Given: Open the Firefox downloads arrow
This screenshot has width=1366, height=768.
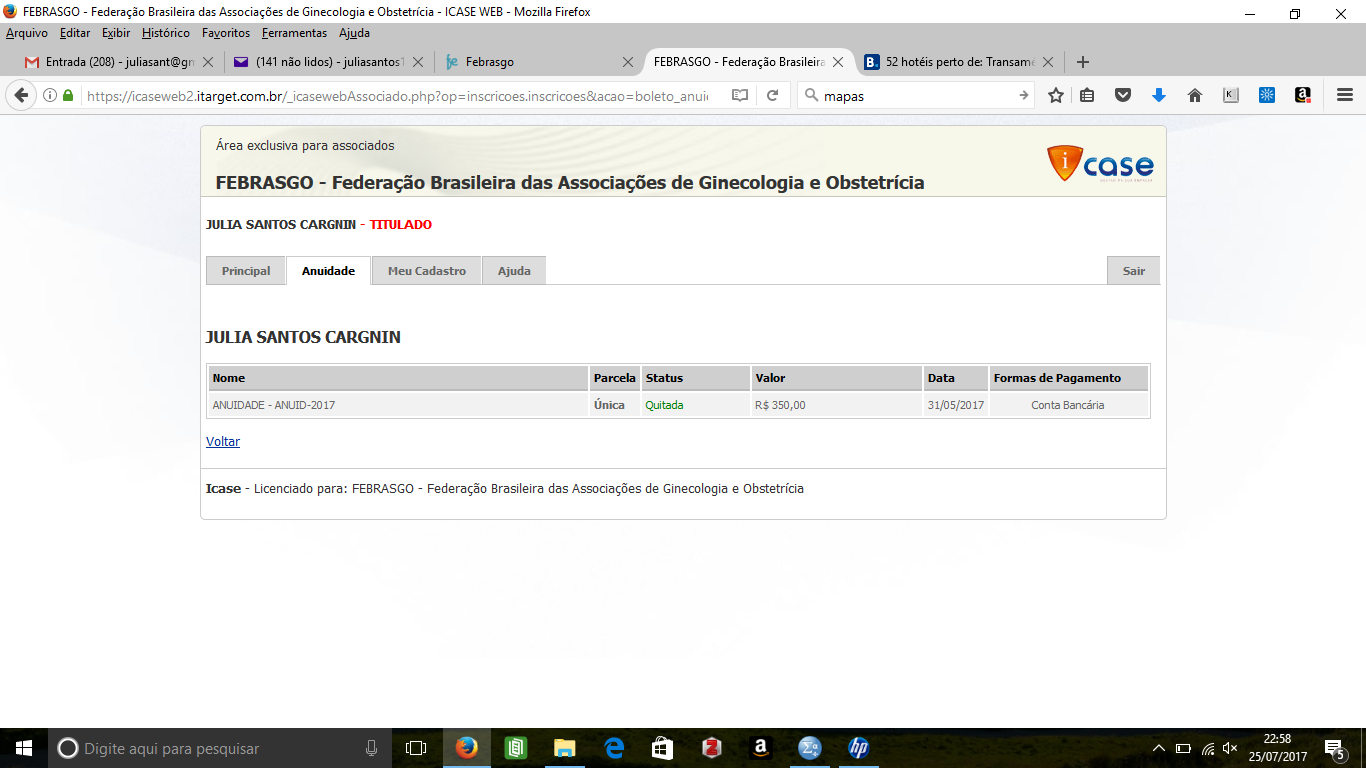Looking at the screenshot, I should click(x=1159, y=96).
